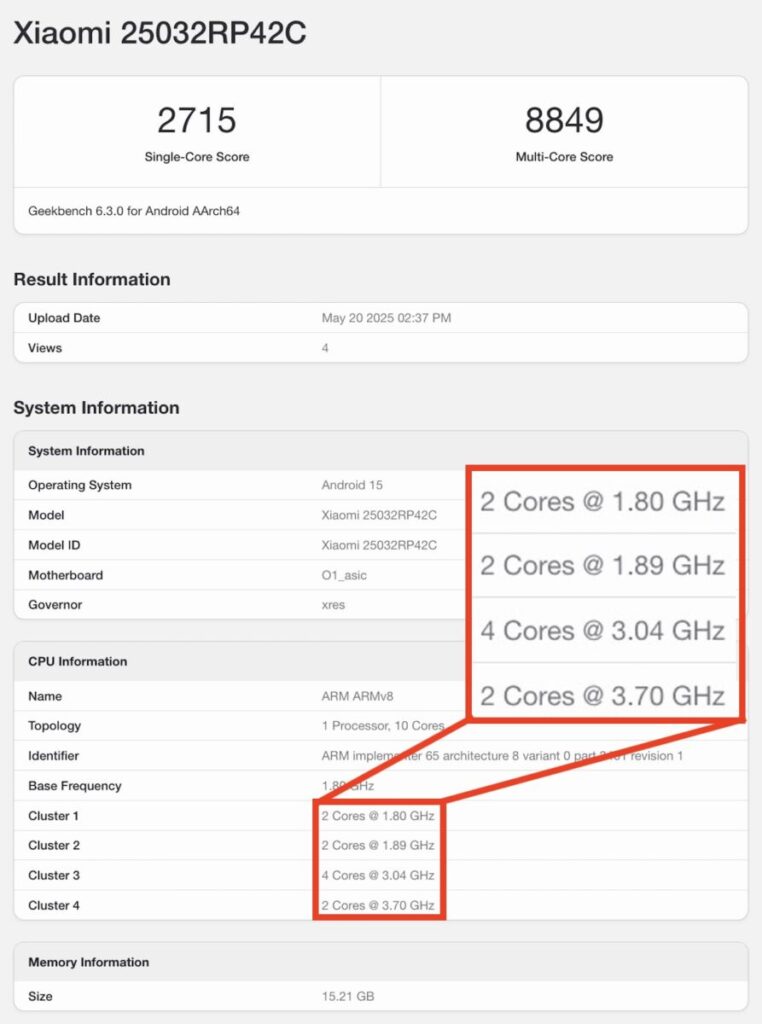The width and height of the screenshot is (762, 1024).
Task: Click the Size label under Memory Information
Action: coord(40,996)
